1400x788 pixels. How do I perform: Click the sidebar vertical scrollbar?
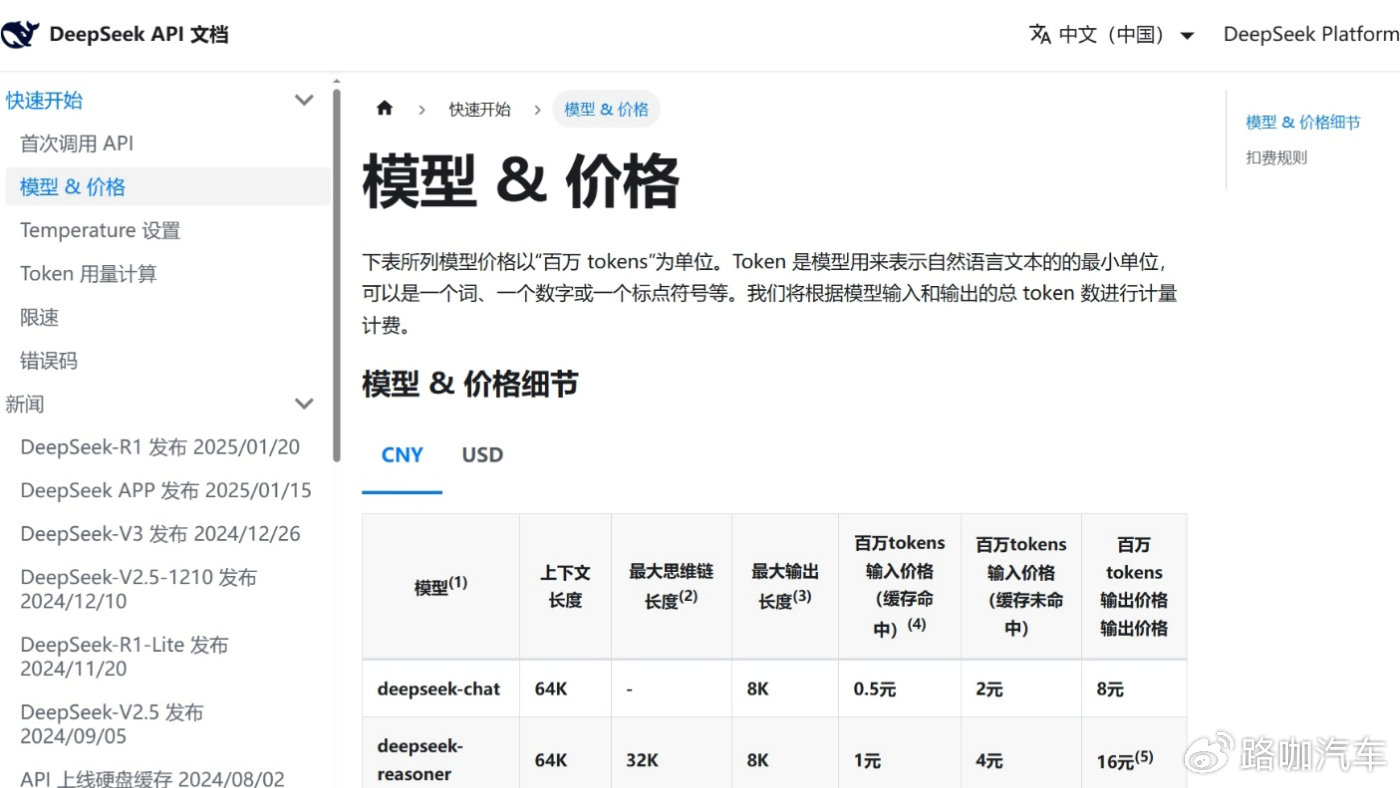click(337, 273)
